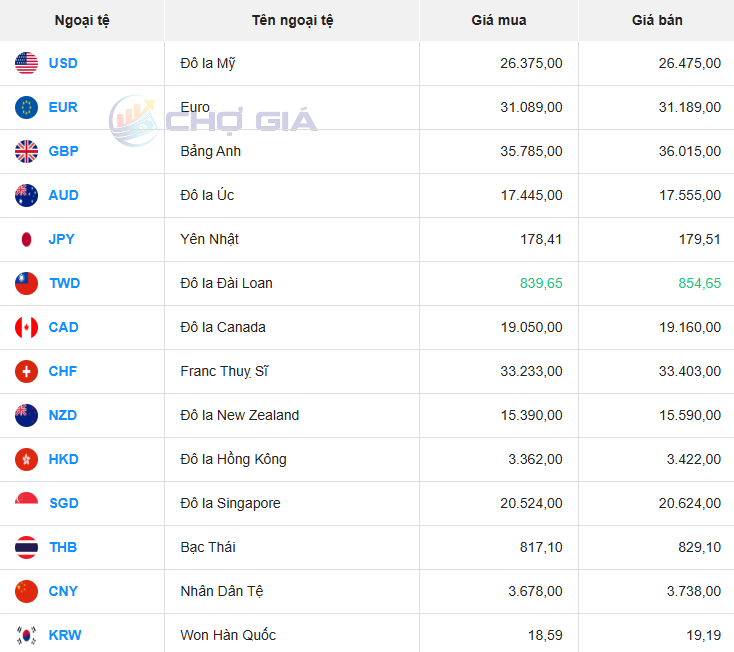The height and width of the screenshot is (652, 734).
Task: Click the Japan flag icon
Action: [x=27, y=239]
